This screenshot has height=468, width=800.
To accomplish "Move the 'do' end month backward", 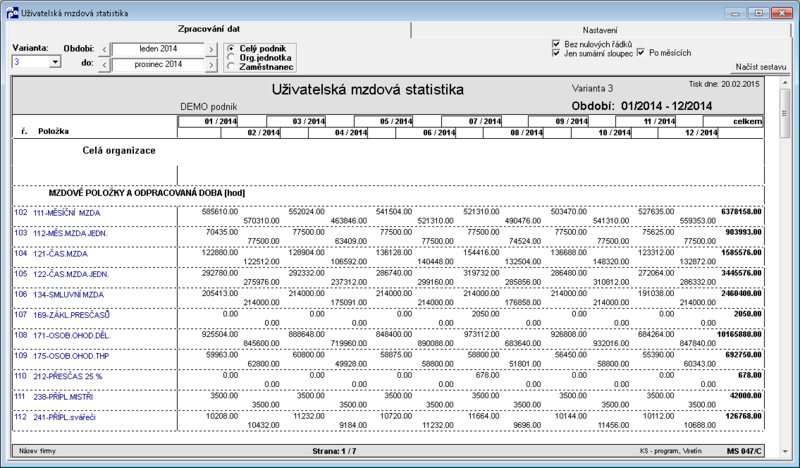I will click(x=104, y=65).
